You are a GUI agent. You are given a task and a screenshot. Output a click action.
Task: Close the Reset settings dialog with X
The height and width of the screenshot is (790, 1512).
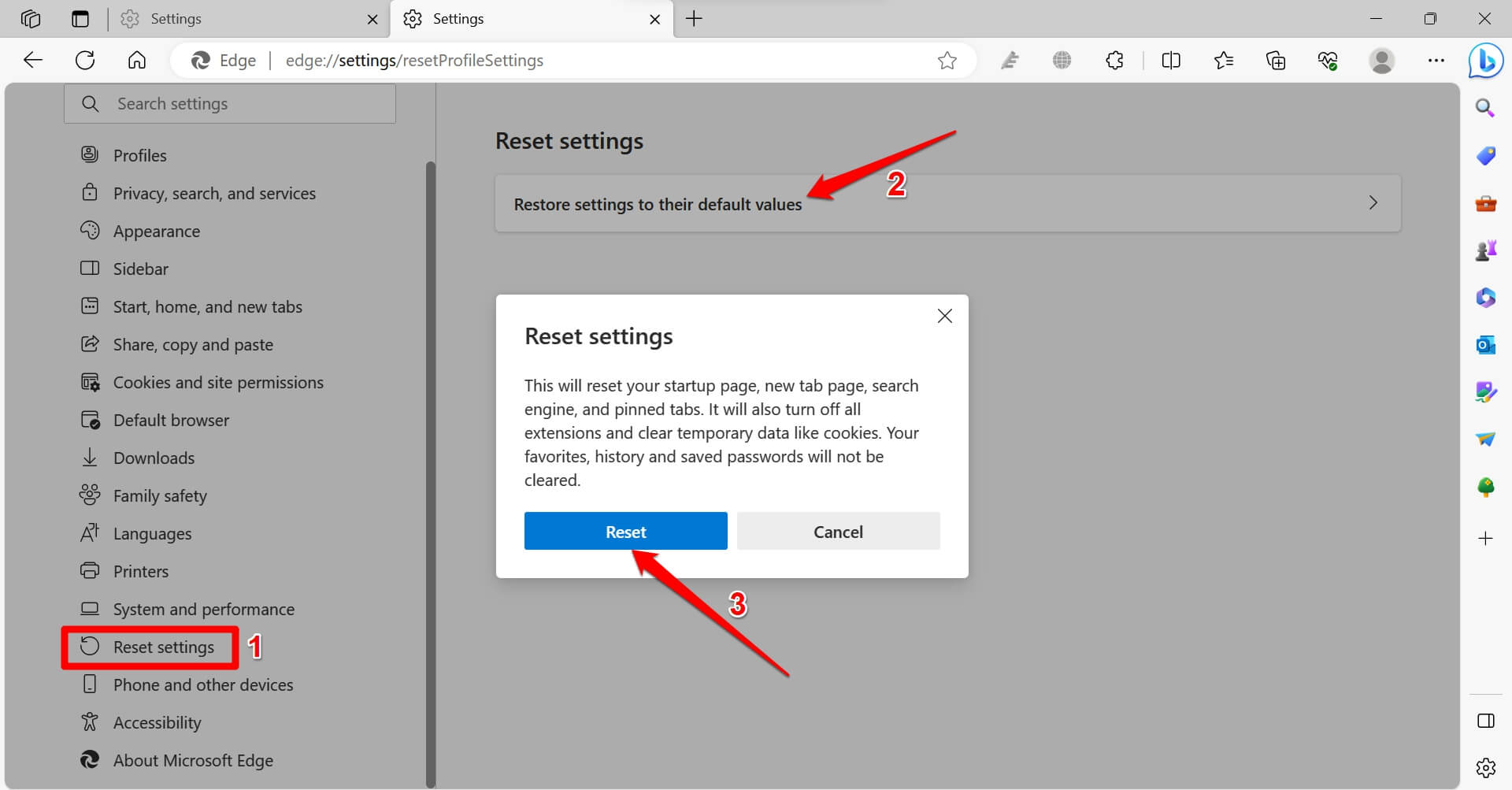click(x=944, y=315)
